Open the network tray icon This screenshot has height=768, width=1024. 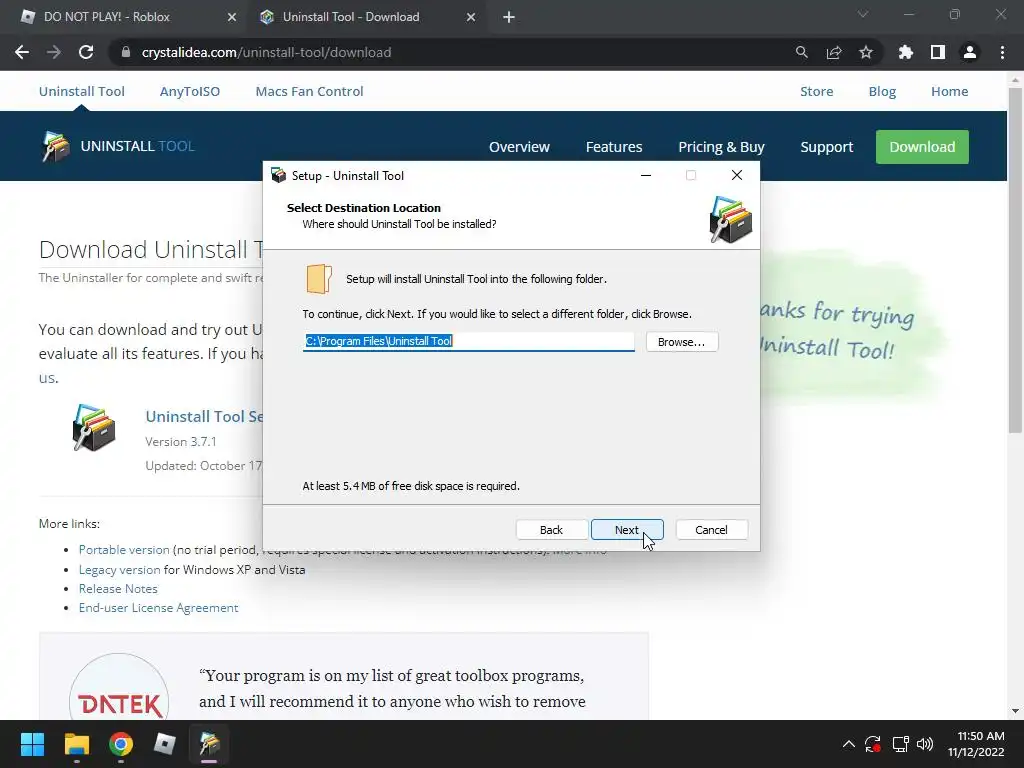click(901, 744)
